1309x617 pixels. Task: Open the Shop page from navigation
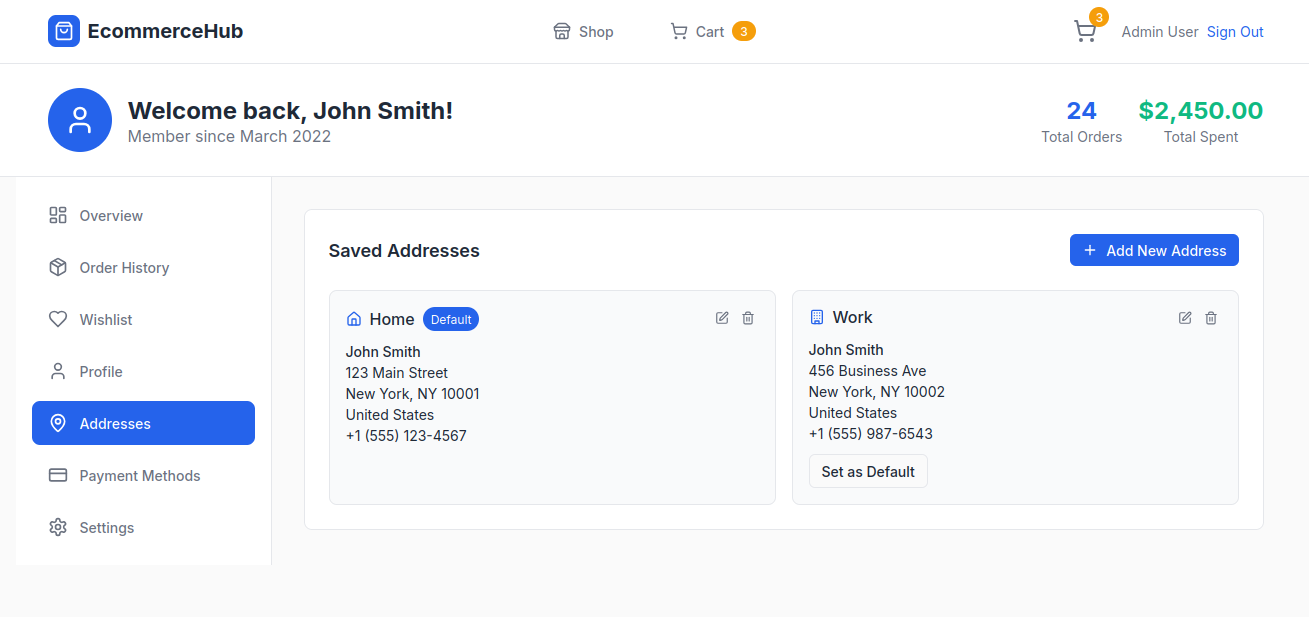[583, 32]
